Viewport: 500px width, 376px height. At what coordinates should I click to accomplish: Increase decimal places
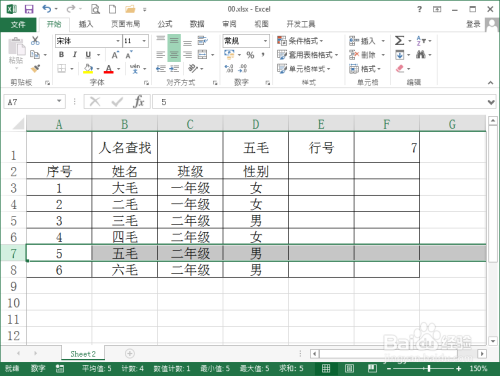point(229,69)
